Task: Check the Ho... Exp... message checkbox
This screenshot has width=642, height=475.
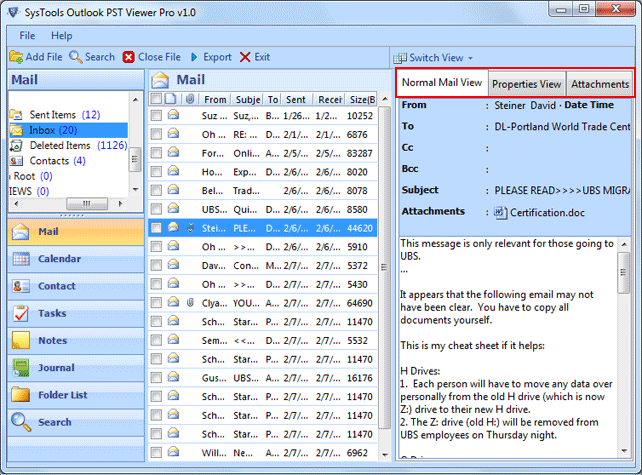Action: click(156, 172)
